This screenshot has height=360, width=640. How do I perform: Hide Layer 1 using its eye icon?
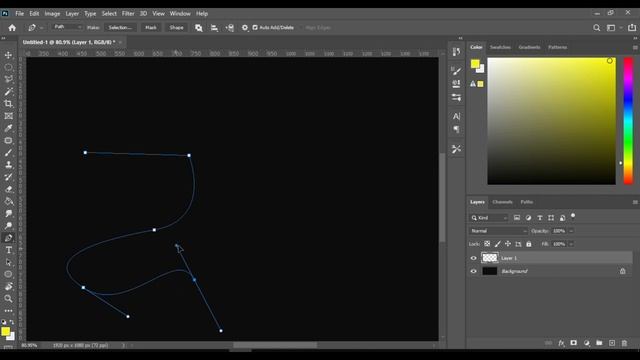point(473,258)
